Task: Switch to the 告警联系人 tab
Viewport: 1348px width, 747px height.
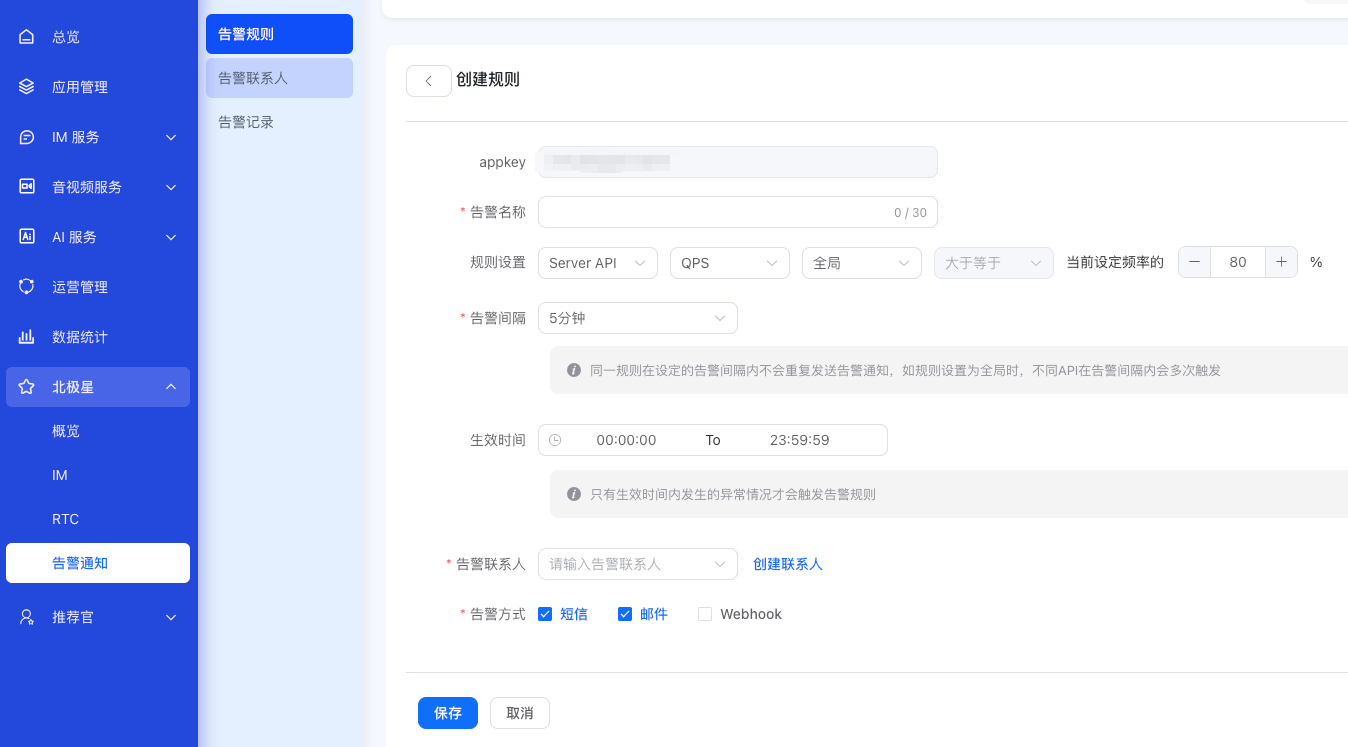Action: [x=279, y=78]
